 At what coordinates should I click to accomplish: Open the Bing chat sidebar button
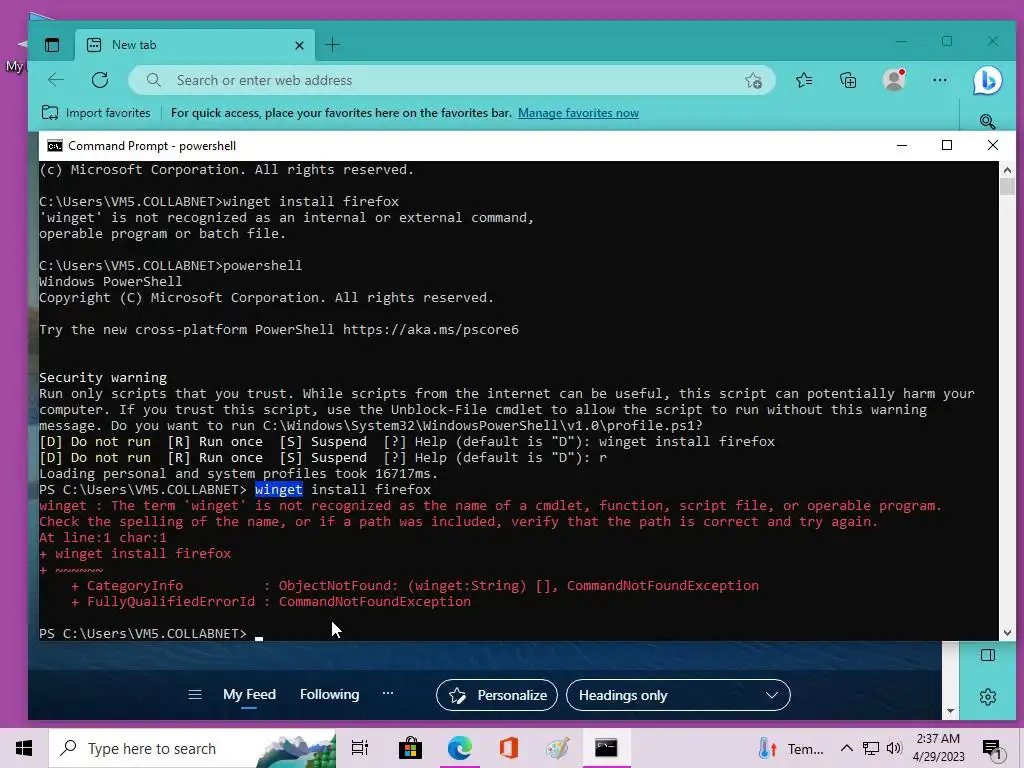(987, 80)
